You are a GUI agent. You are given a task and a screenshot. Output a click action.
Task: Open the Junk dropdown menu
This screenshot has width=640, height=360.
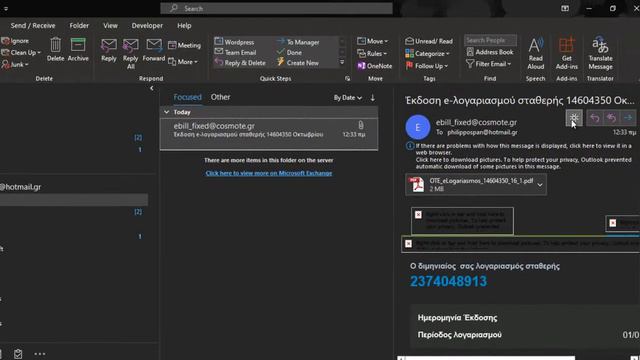[x=15, y=64]
